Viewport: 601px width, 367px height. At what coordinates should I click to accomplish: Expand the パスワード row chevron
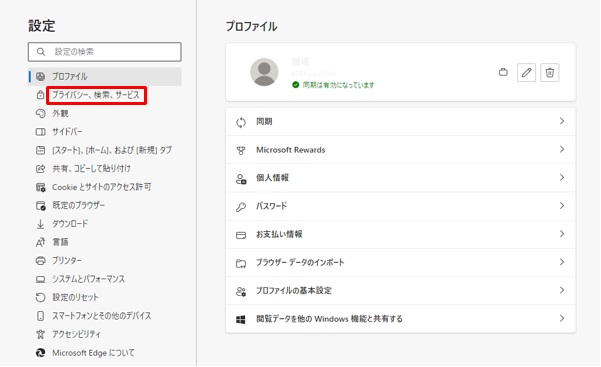(562, 206)
